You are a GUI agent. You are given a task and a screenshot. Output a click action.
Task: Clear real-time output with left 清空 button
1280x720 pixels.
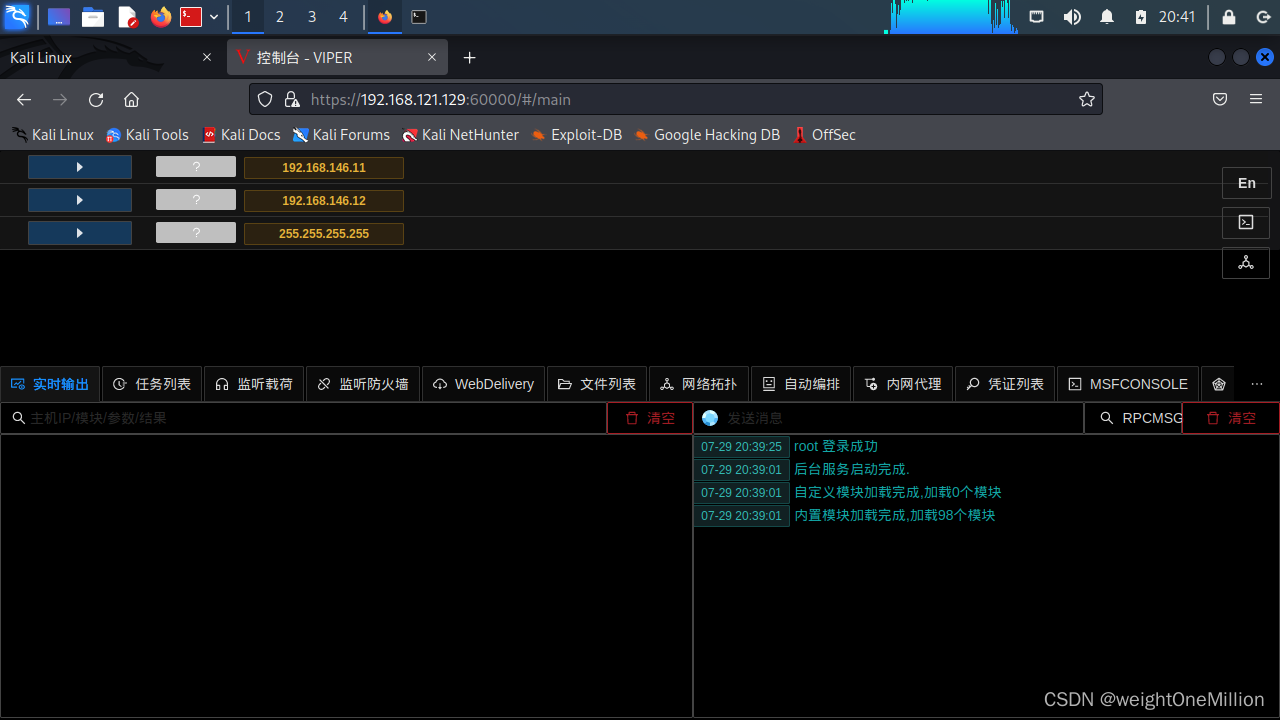coord(650,418)
